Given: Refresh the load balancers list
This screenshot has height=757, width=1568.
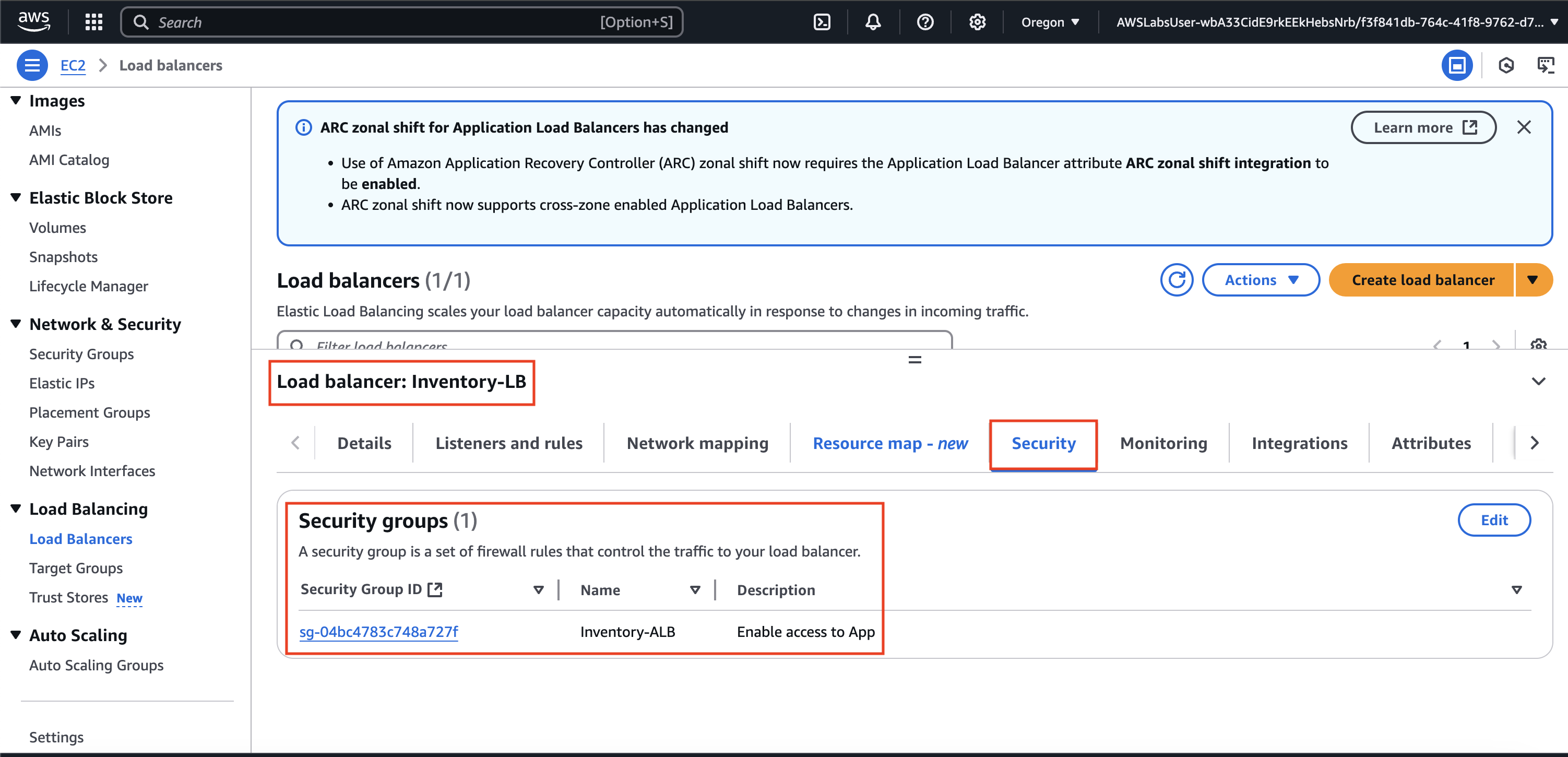Looking at the screenshot, I should pos(1177,280).
